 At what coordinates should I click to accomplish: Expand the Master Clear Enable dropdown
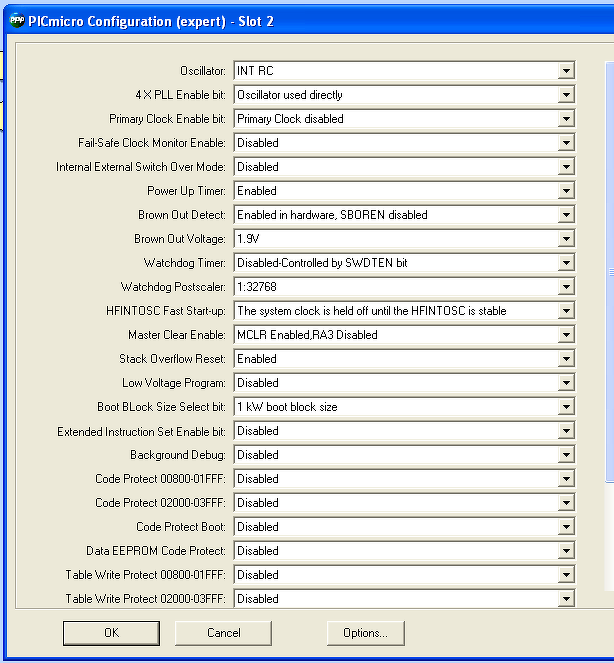404,335
